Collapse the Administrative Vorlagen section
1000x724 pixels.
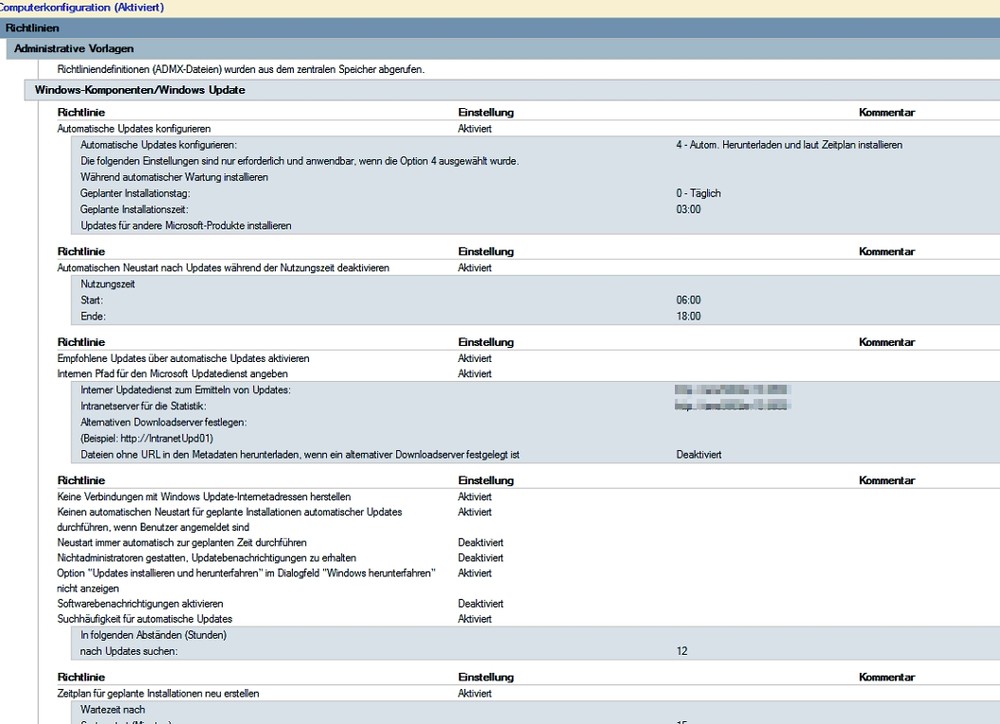[74, 48]
